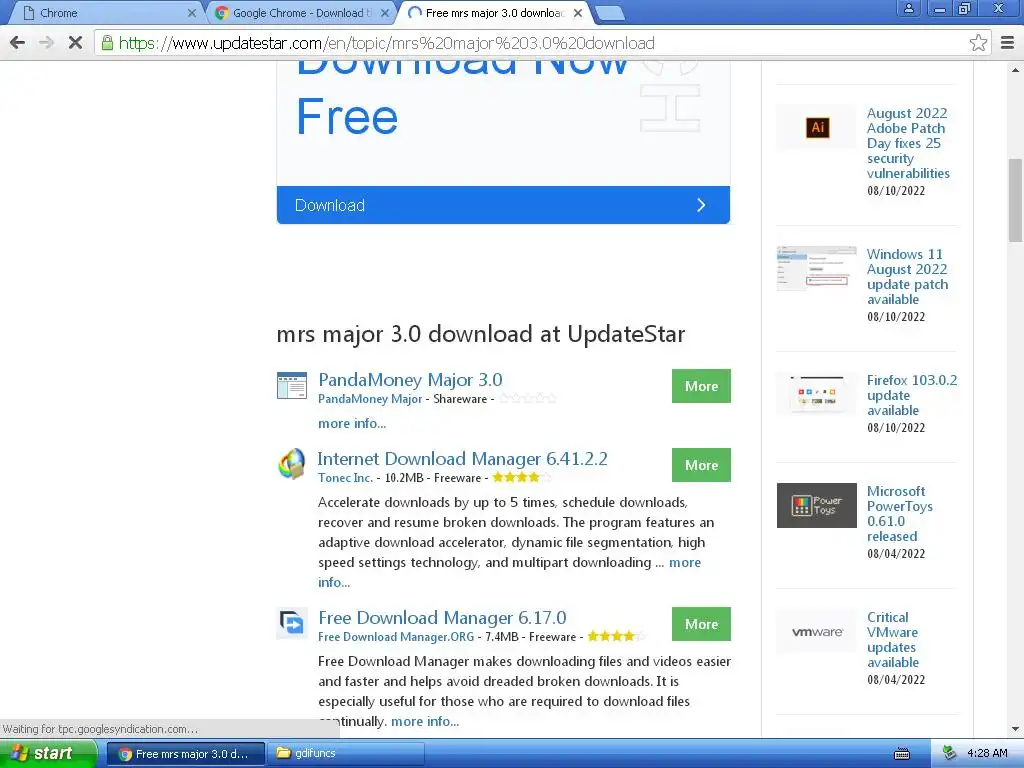Stop page loading with X button
Viewport: 1024px width, 768px height.
pyautogui.click(x=75, y=43)
